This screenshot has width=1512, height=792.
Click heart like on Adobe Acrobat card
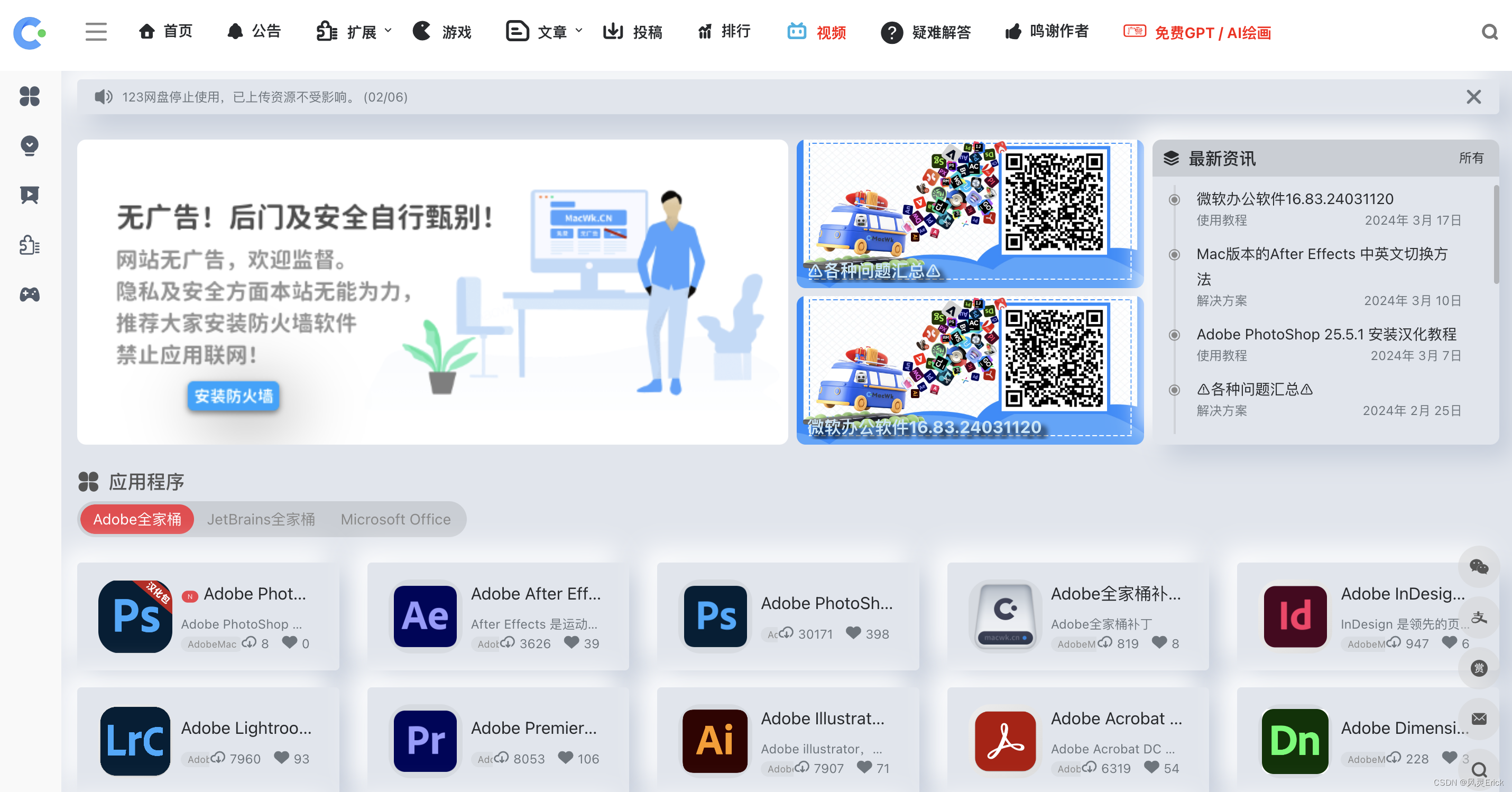(x=1151, y=767)
